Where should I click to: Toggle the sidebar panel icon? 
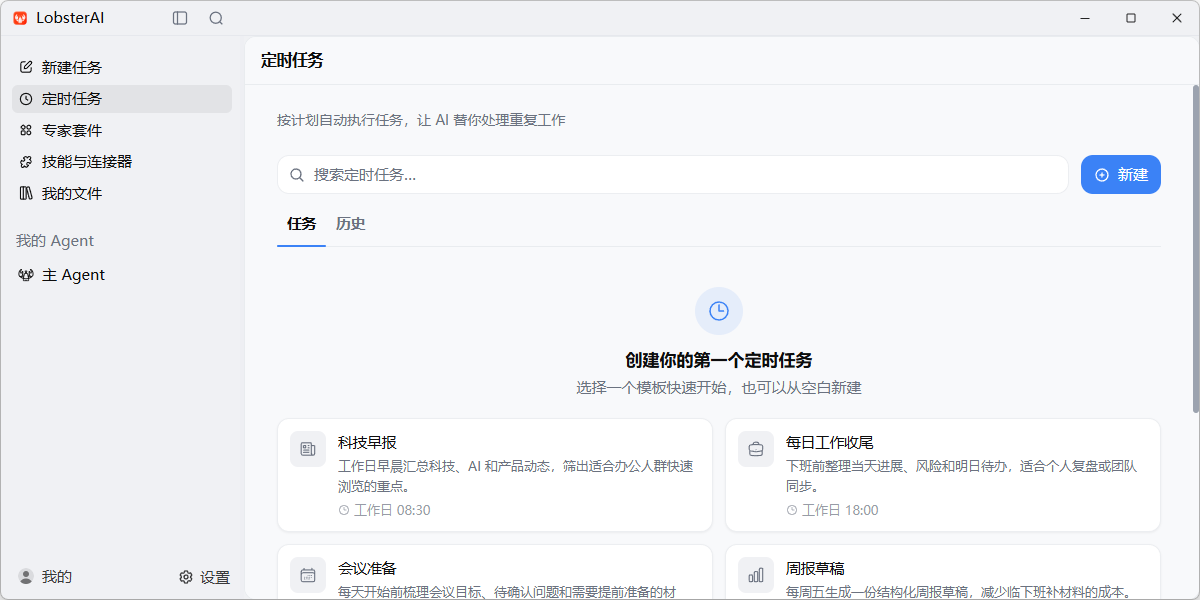pyautogui.click(x=180, y=18)
